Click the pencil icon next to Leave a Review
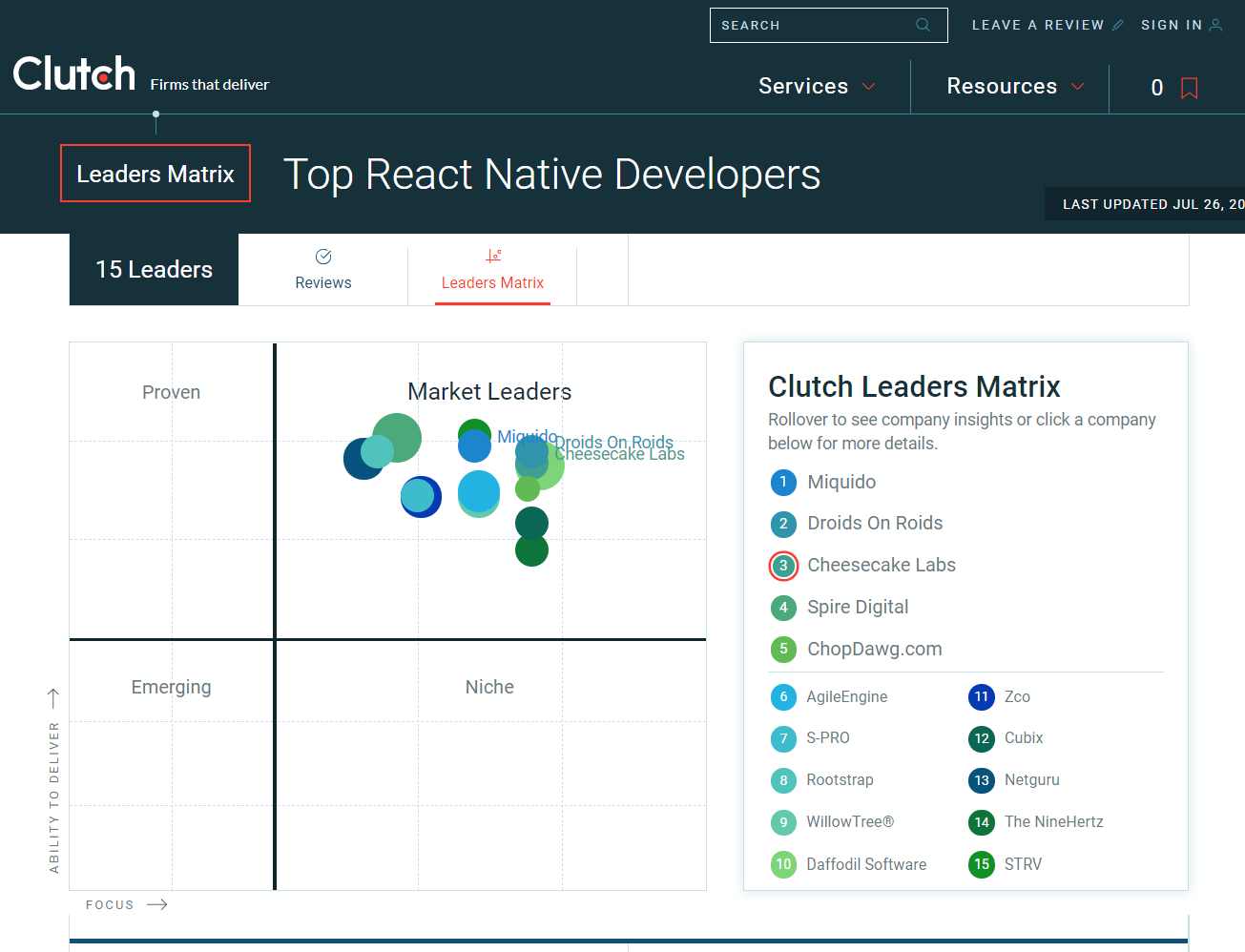The height and width of the screenshot is (952, 1245). [x=1118, y=25]
